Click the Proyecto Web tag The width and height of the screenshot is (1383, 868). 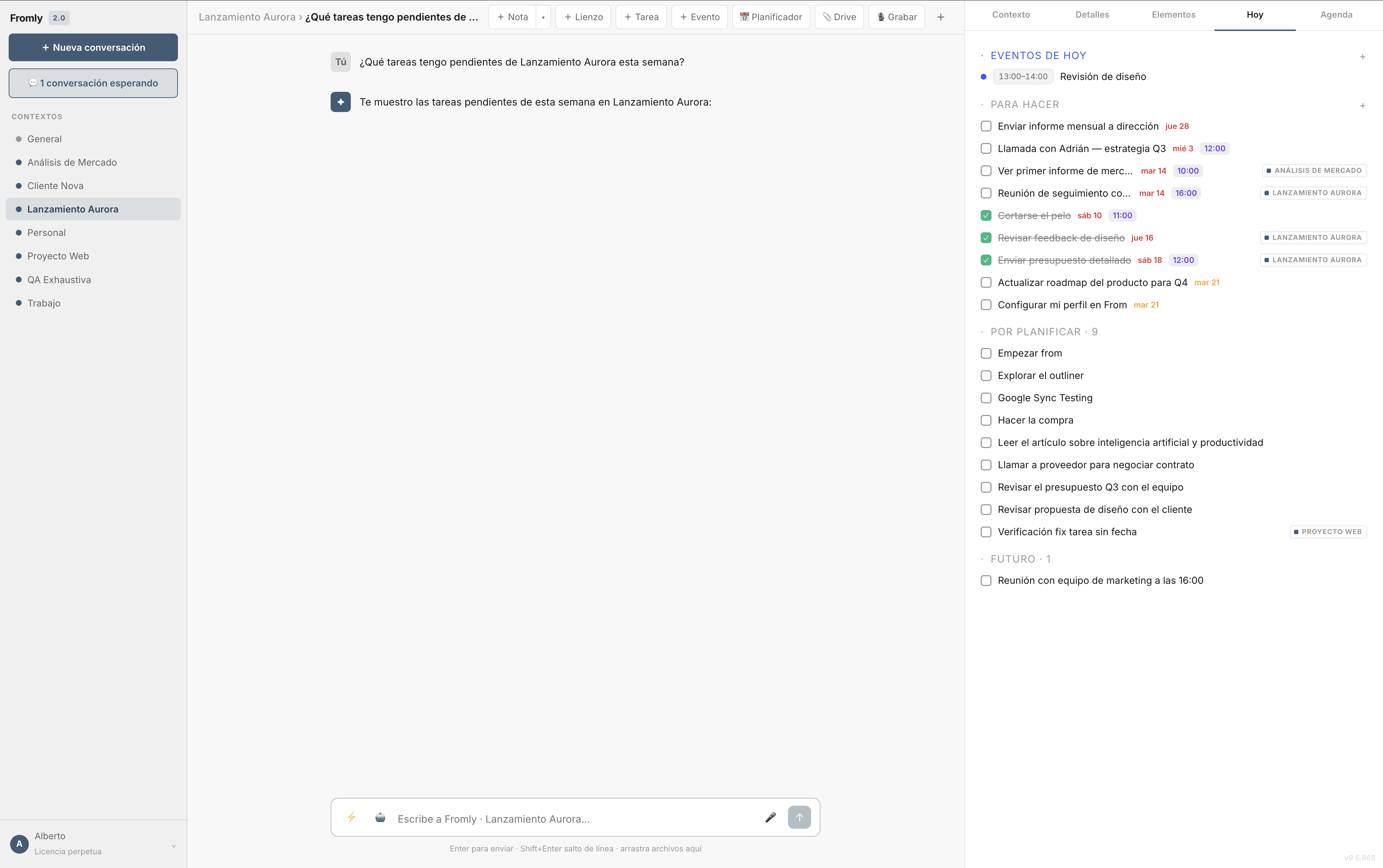click(x=1328, y=532)
